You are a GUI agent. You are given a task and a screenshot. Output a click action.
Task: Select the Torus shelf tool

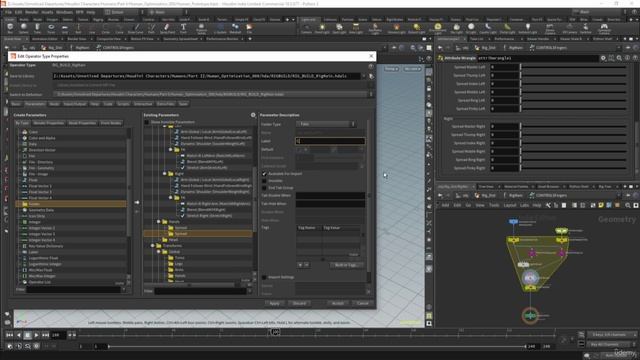pos(51,29)
